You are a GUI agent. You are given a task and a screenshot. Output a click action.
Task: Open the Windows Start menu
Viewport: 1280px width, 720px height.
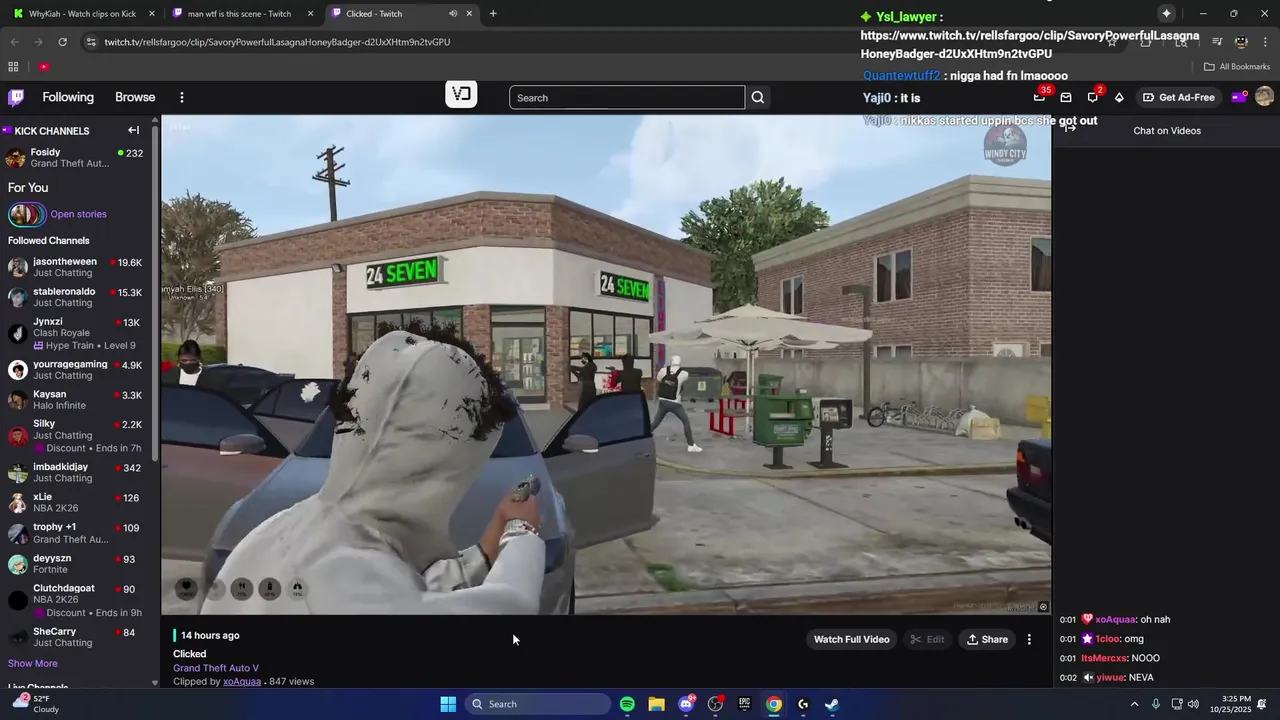point(448,704)
